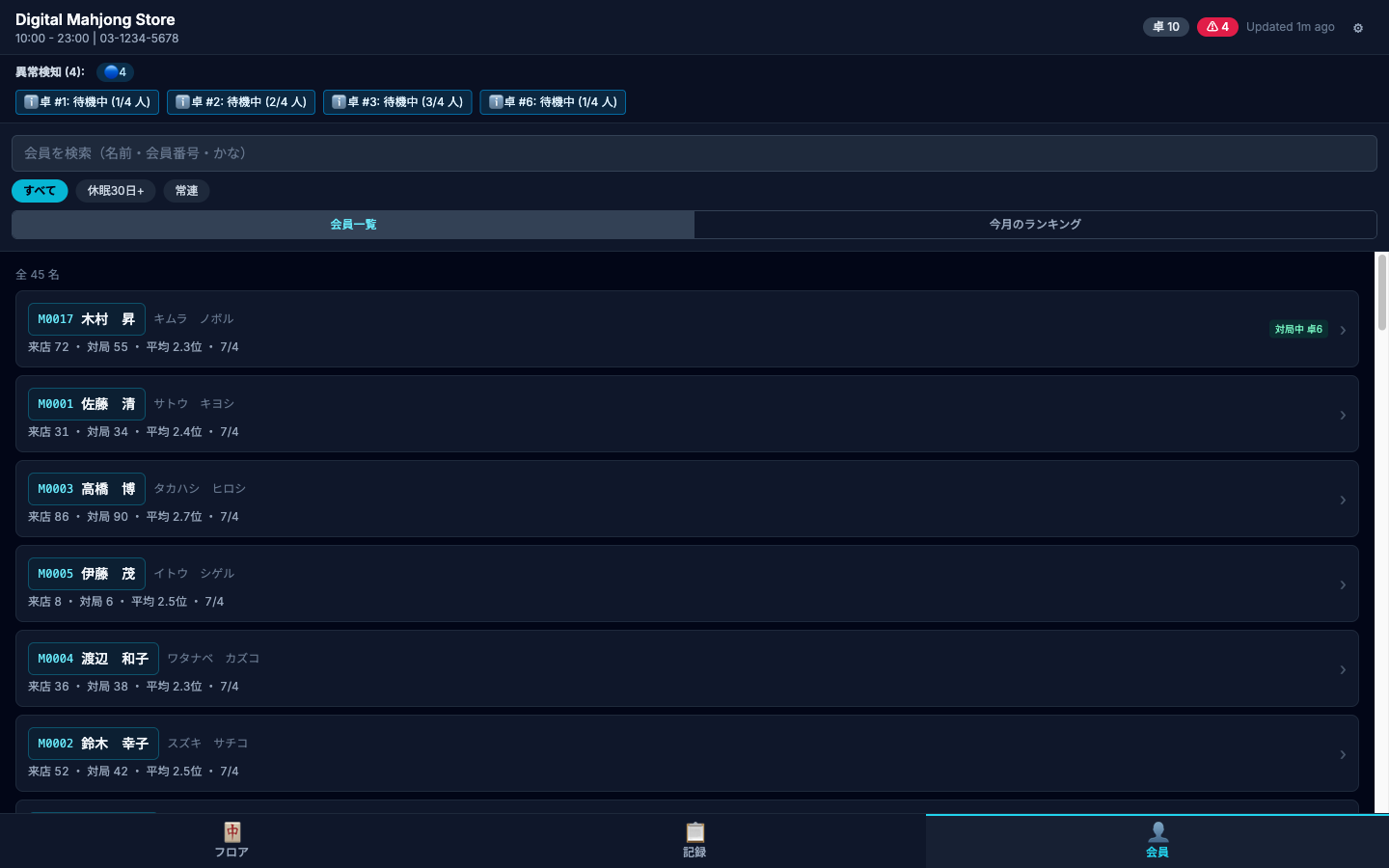Click the 卓 10 table count badge
The width and height of the screenshot is (1389, 868).
click(1166, 27)
